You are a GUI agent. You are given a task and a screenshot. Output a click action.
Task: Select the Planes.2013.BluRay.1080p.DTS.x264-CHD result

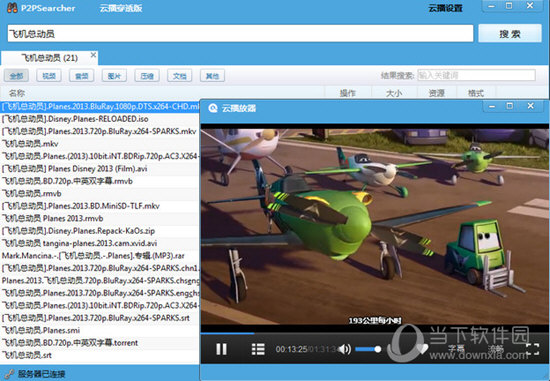tap(100, 106)
